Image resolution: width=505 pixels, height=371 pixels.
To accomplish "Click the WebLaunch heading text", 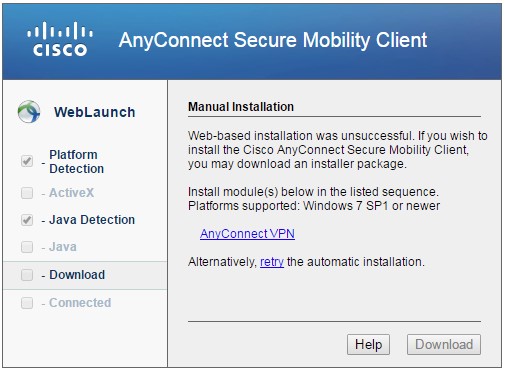I will [95, 112].
